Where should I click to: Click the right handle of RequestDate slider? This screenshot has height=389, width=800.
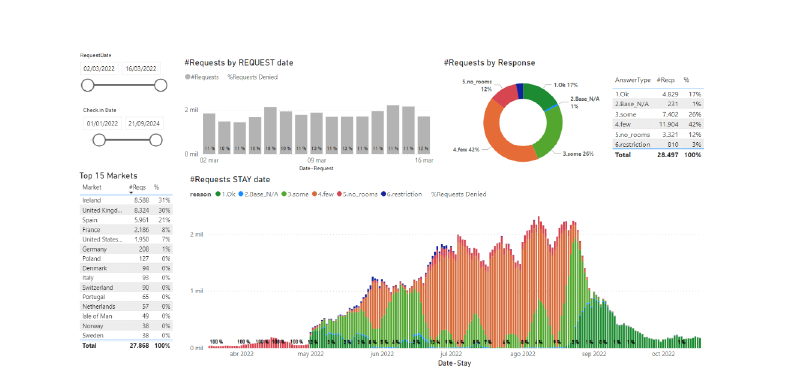[161, 85]
